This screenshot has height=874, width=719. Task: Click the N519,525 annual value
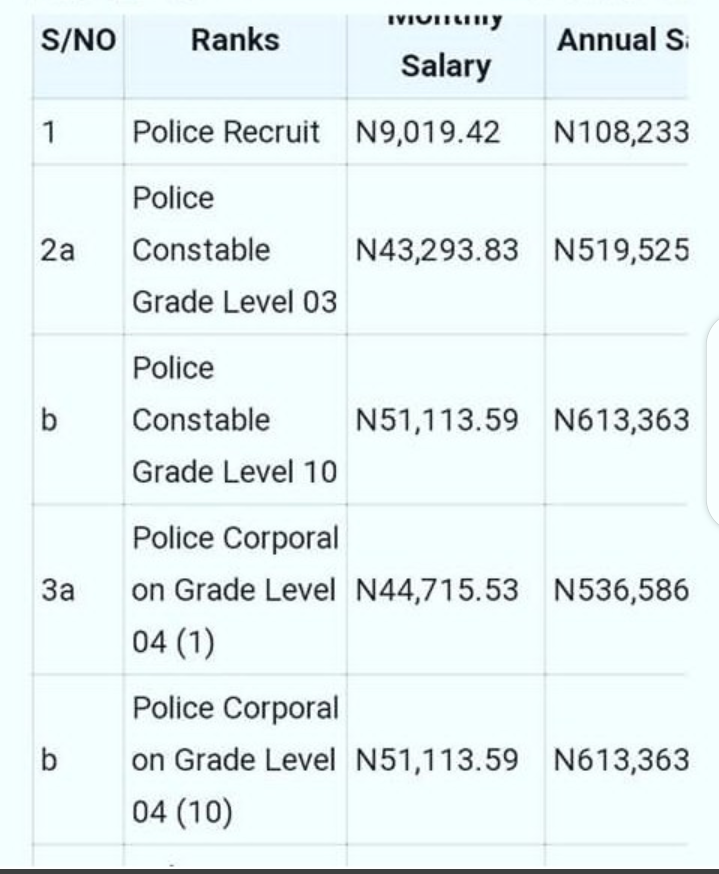pos(621,250)
